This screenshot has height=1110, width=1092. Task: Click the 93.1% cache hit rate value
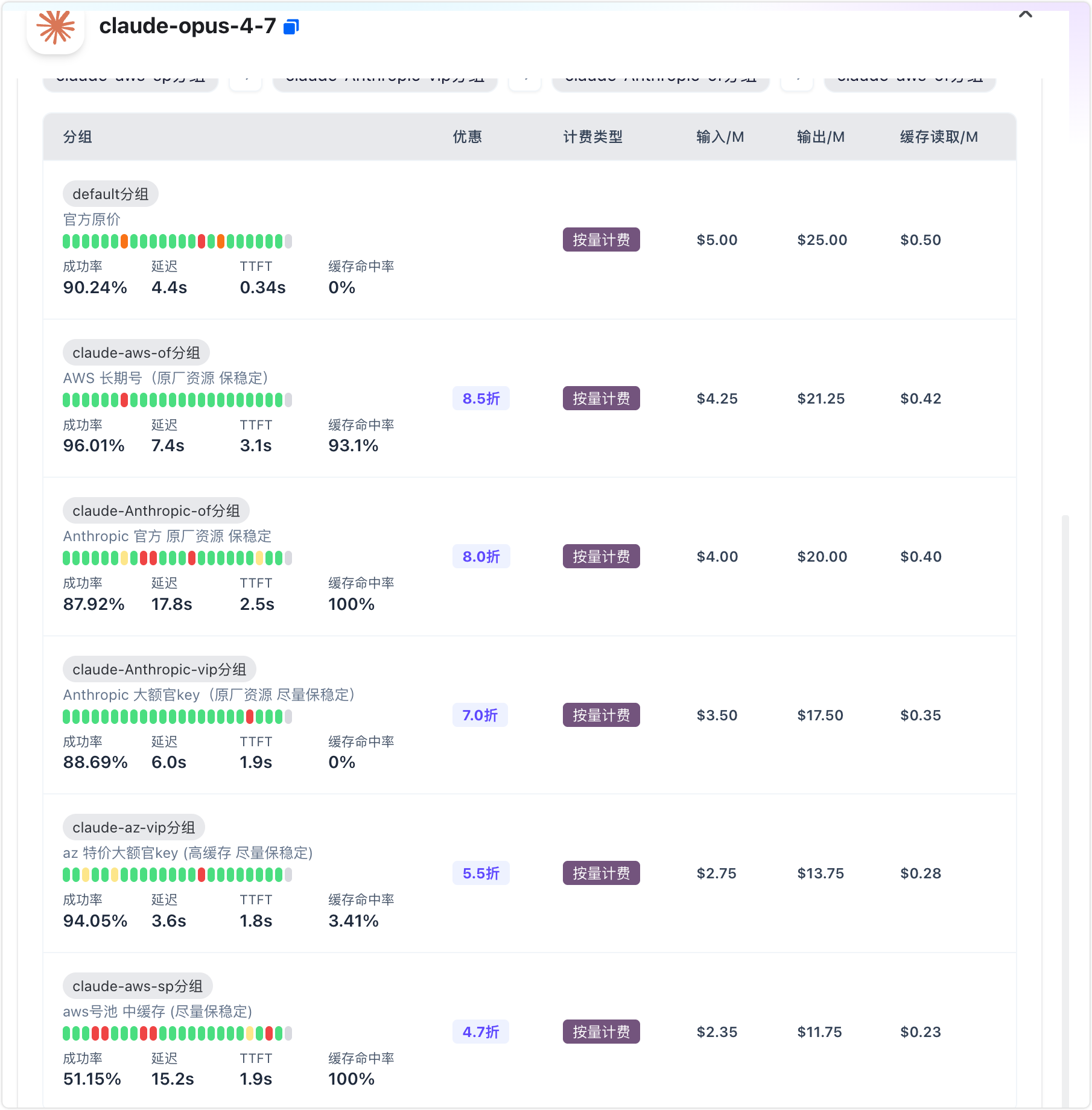pyautogui.click(x=353, y=445)
